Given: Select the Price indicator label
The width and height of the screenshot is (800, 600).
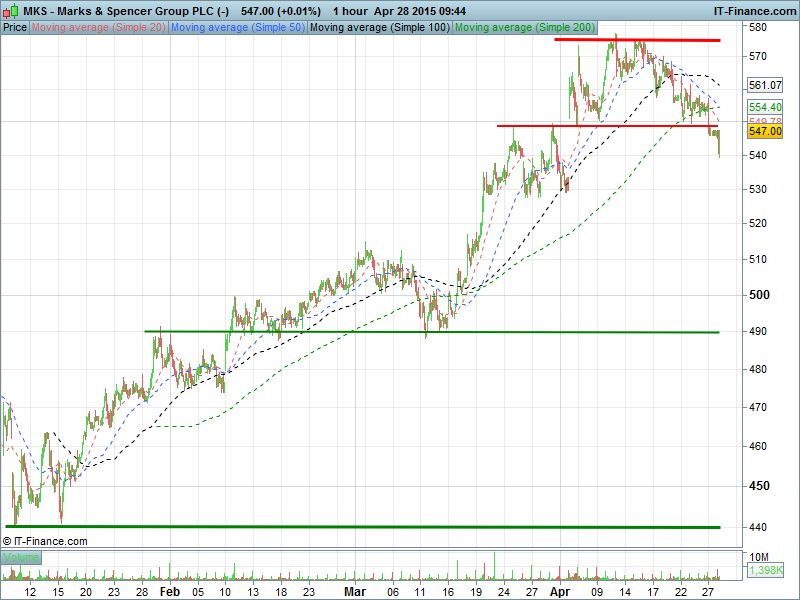Looking at the screenshot, I should coord(15,28).
